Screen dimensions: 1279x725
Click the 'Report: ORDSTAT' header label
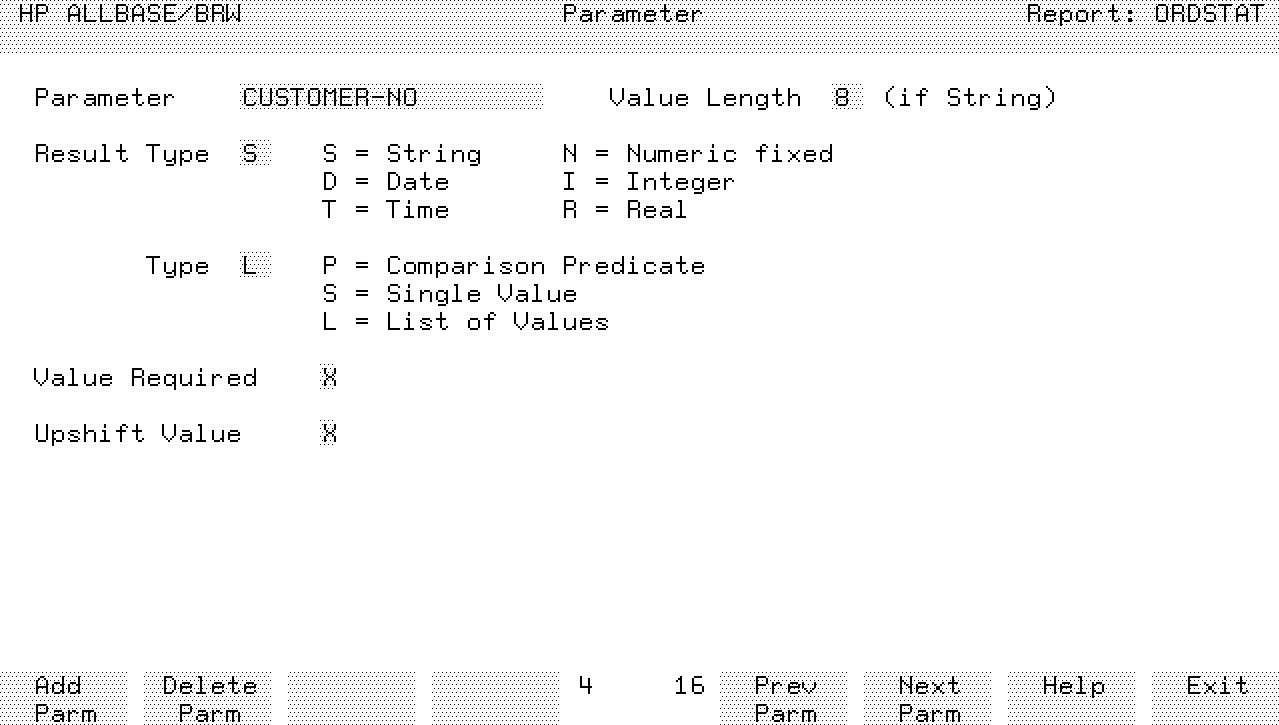click(x=1145, y=14)
